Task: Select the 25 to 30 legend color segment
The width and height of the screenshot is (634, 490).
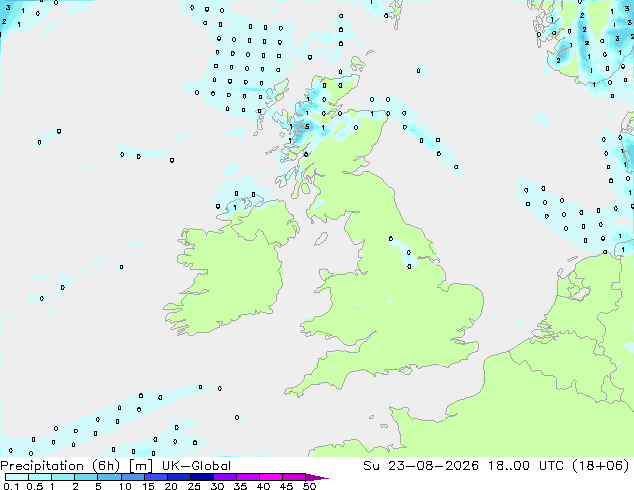Action: (x=201, y=477)
